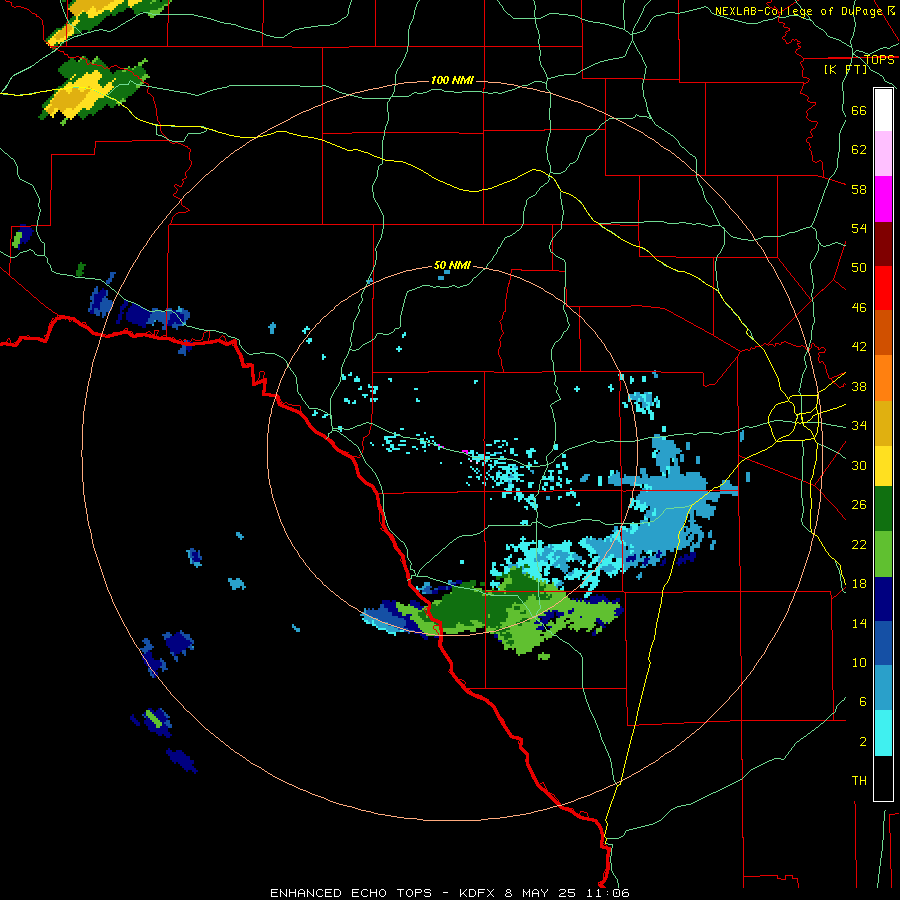Click the light pink legend swatch
The width and height of the screenshot is (900, 900).
pyautogui.click(x=883, y=154)
